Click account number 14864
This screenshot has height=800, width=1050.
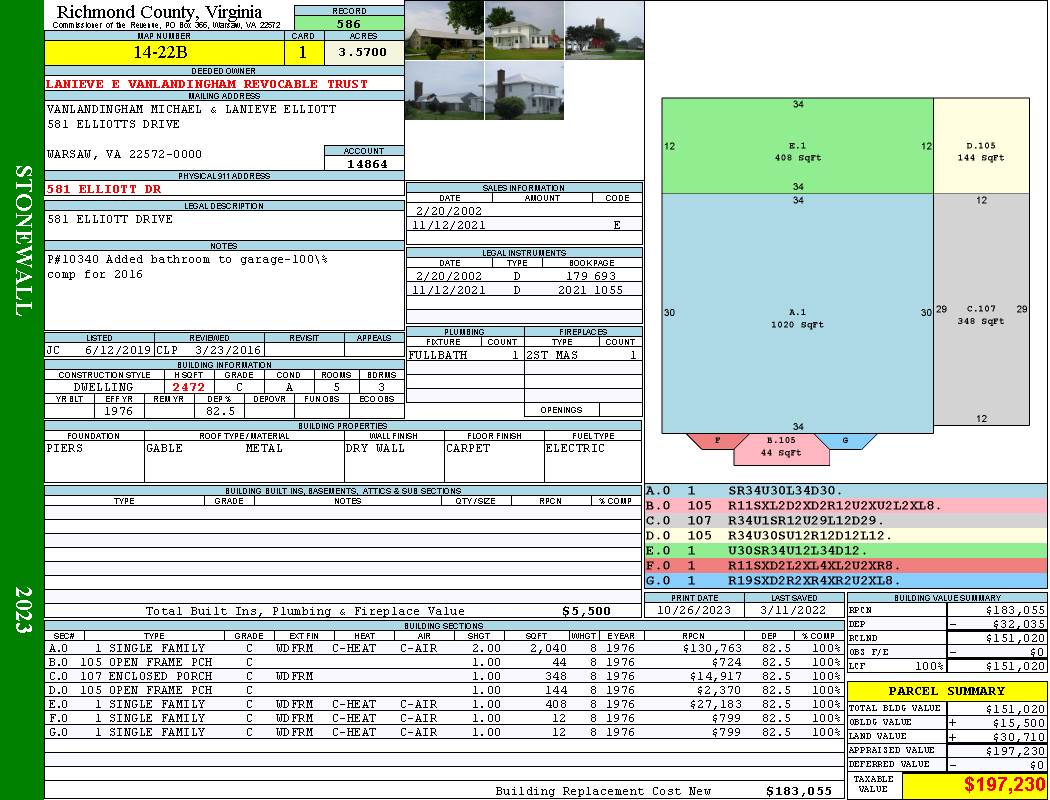click(366, 163)
